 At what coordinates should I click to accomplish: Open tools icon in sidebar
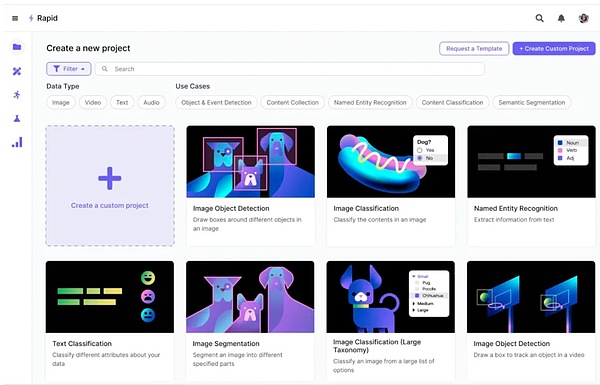[x=17, y=71]
